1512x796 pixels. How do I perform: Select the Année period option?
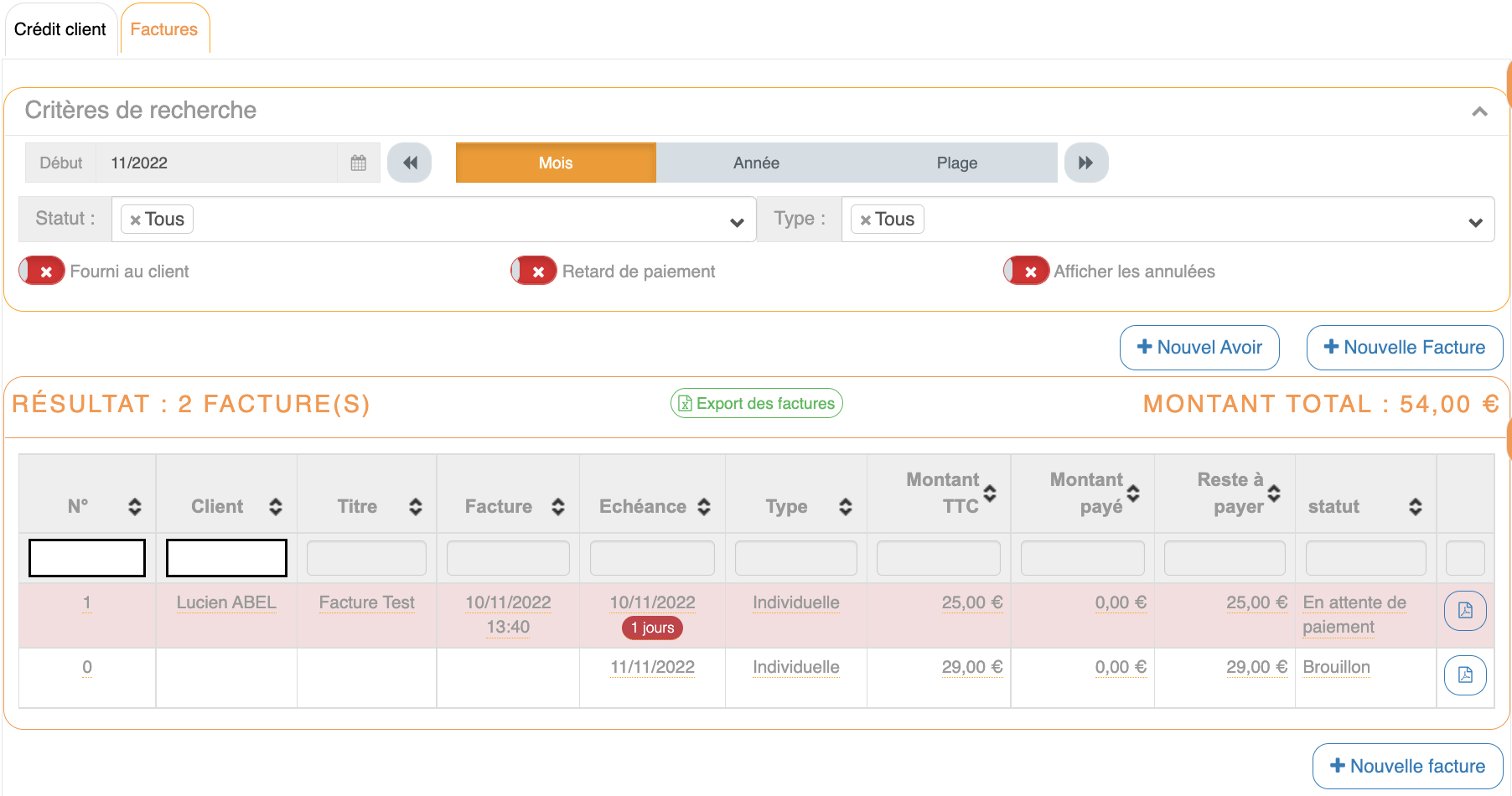pyautogui.click(x=756, y=163)
